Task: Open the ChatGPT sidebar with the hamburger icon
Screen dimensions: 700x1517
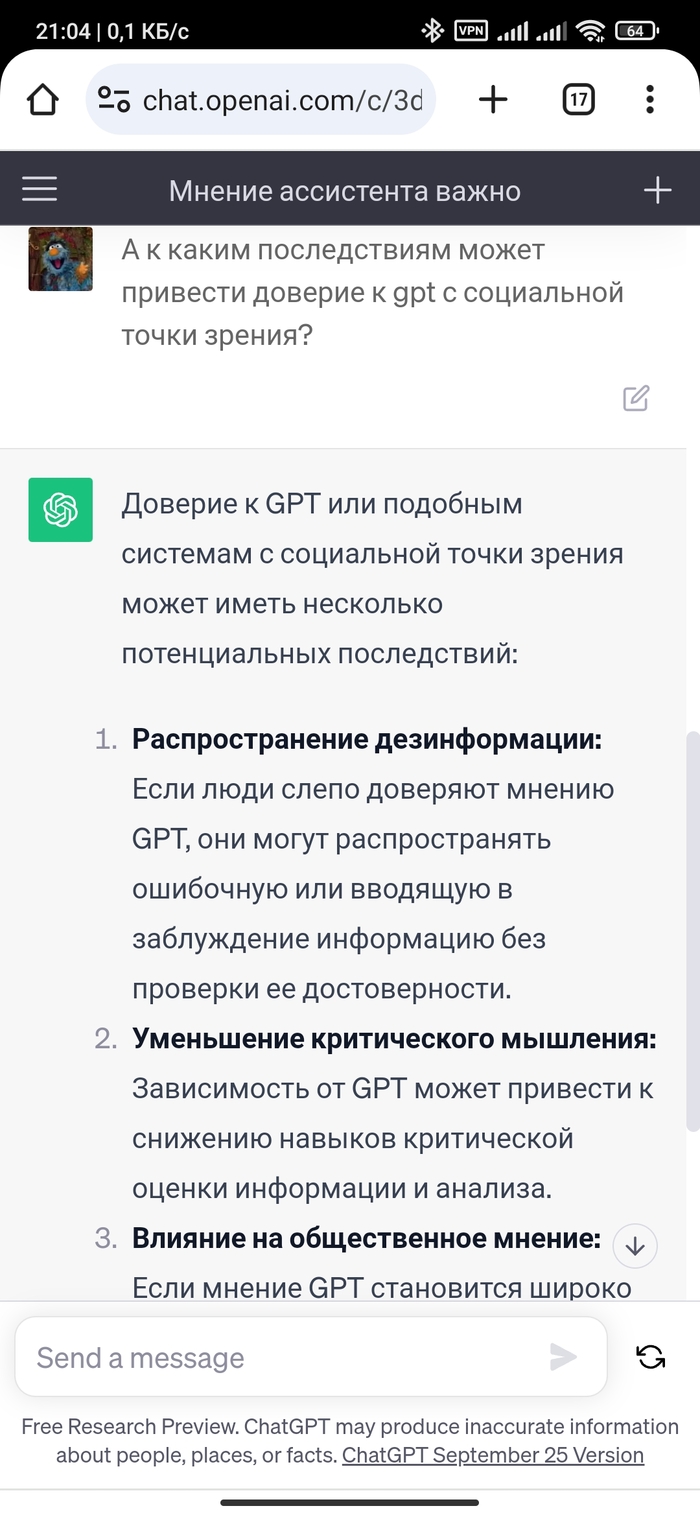Action: pos(39,188)
